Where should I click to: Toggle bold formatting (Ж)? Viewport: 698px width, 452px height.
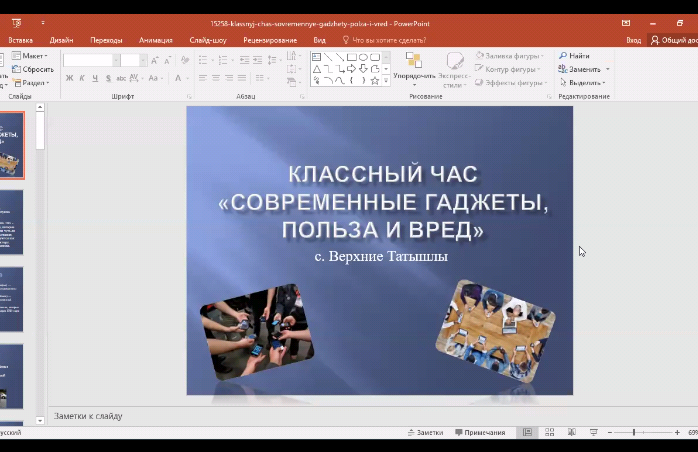pos(70,78)
